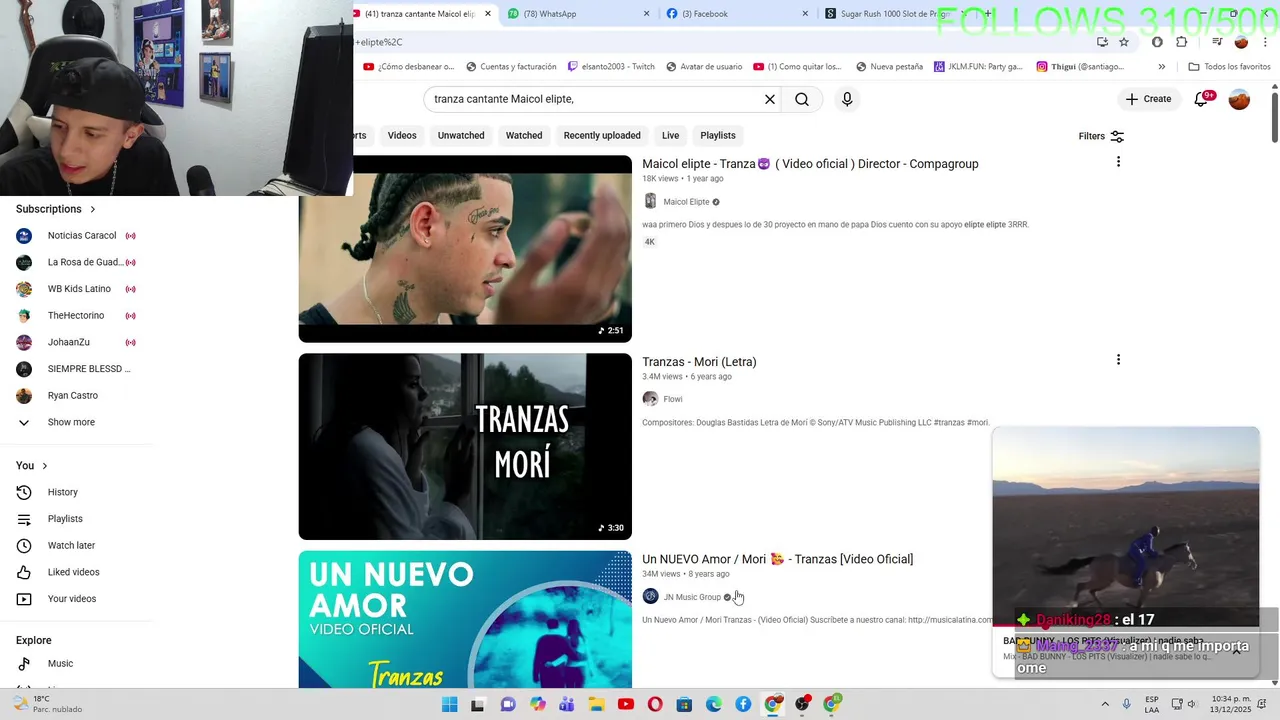Open TheHectorino subscription channel
Image resolution: width=1280 pixels, height=720 pixels.
tap(78, 315)
